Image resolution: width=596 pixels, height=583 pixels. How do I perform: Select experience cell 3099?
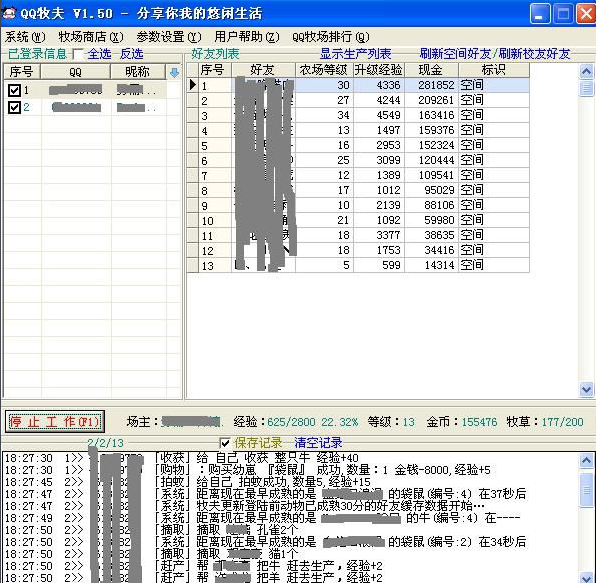[x=379, y=160]
